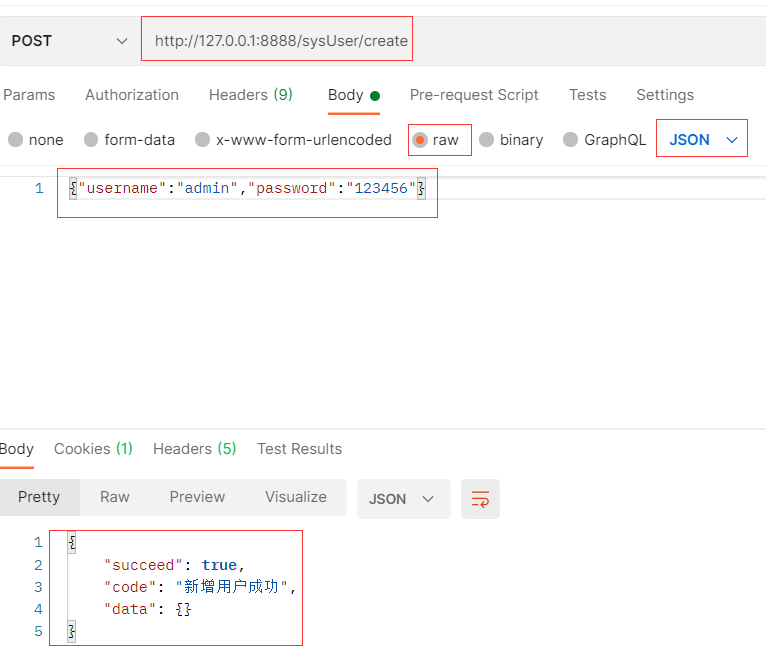The width and height of the screenshot is (766, 649).
Task: Click the "data": {} response line
Action: pyautogui.click(x=147, y=609)
